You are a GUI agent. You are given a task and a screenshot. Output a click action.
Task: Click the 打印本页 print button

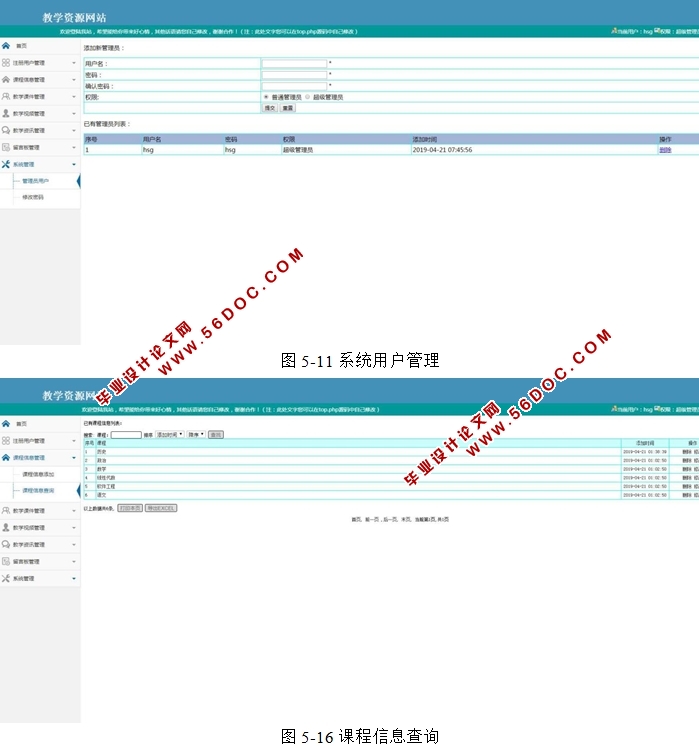pos(130,508)
